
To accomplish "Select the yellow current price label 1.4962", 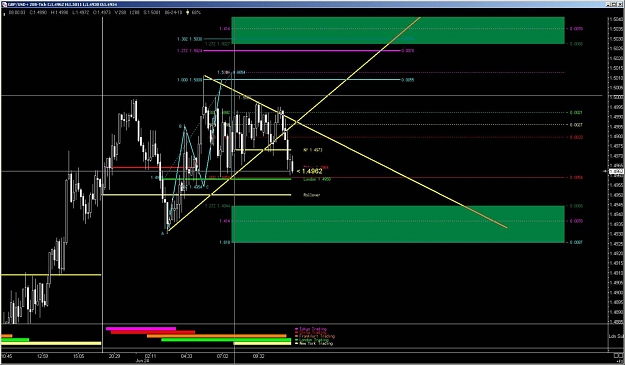I will click(x=310, y=171).
